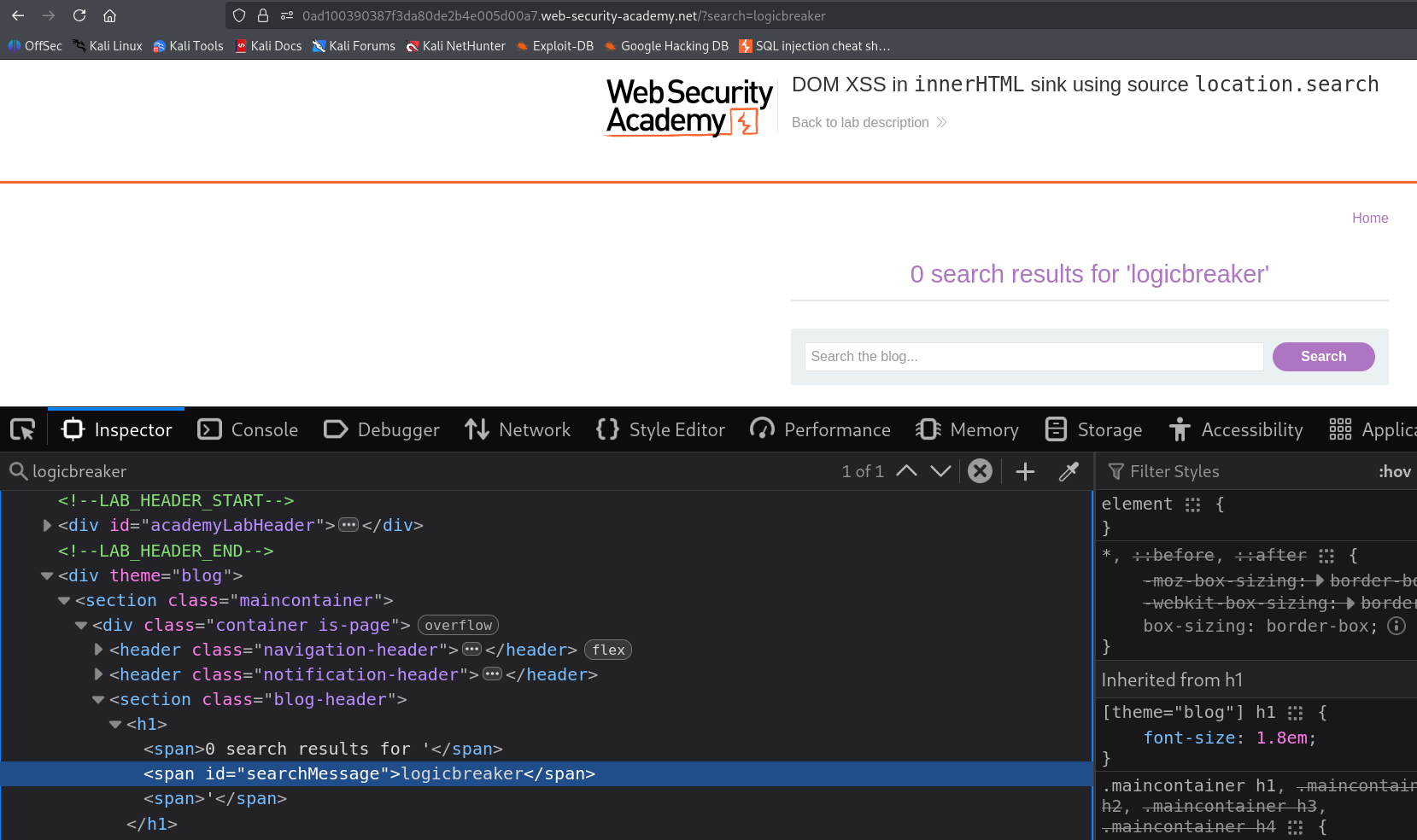Viewport: 1417px width, 840px height.
Task: Click Back to lab description link
Action: (x=869, y=123)
